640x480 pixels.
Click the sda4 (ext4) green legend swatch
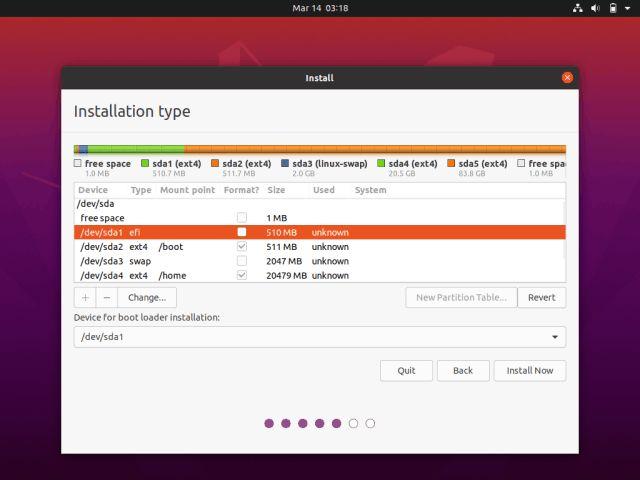pos(381,163)
